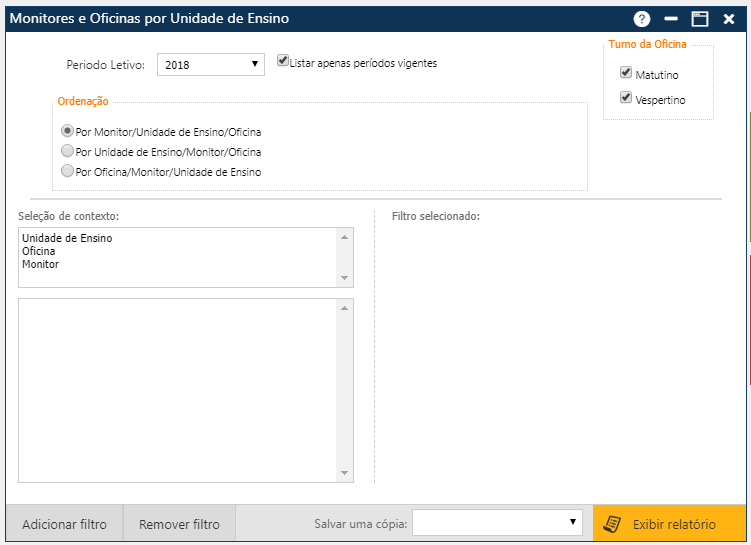Click the Remover filtro button
This screenshot has width=751, height=545.
tap(179, 524)
